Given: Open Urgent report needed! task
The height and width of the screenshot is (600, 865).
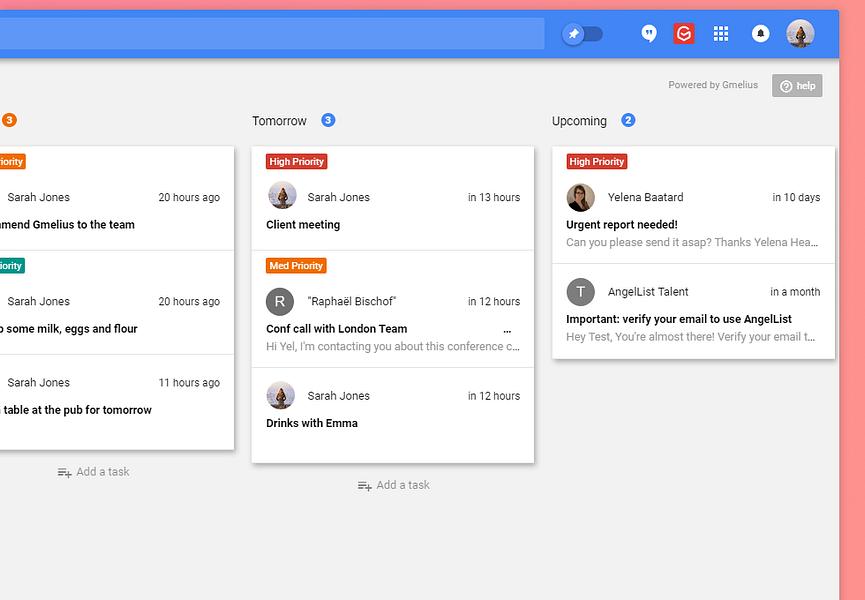Looking at the screenshot, I should (622, 224).
